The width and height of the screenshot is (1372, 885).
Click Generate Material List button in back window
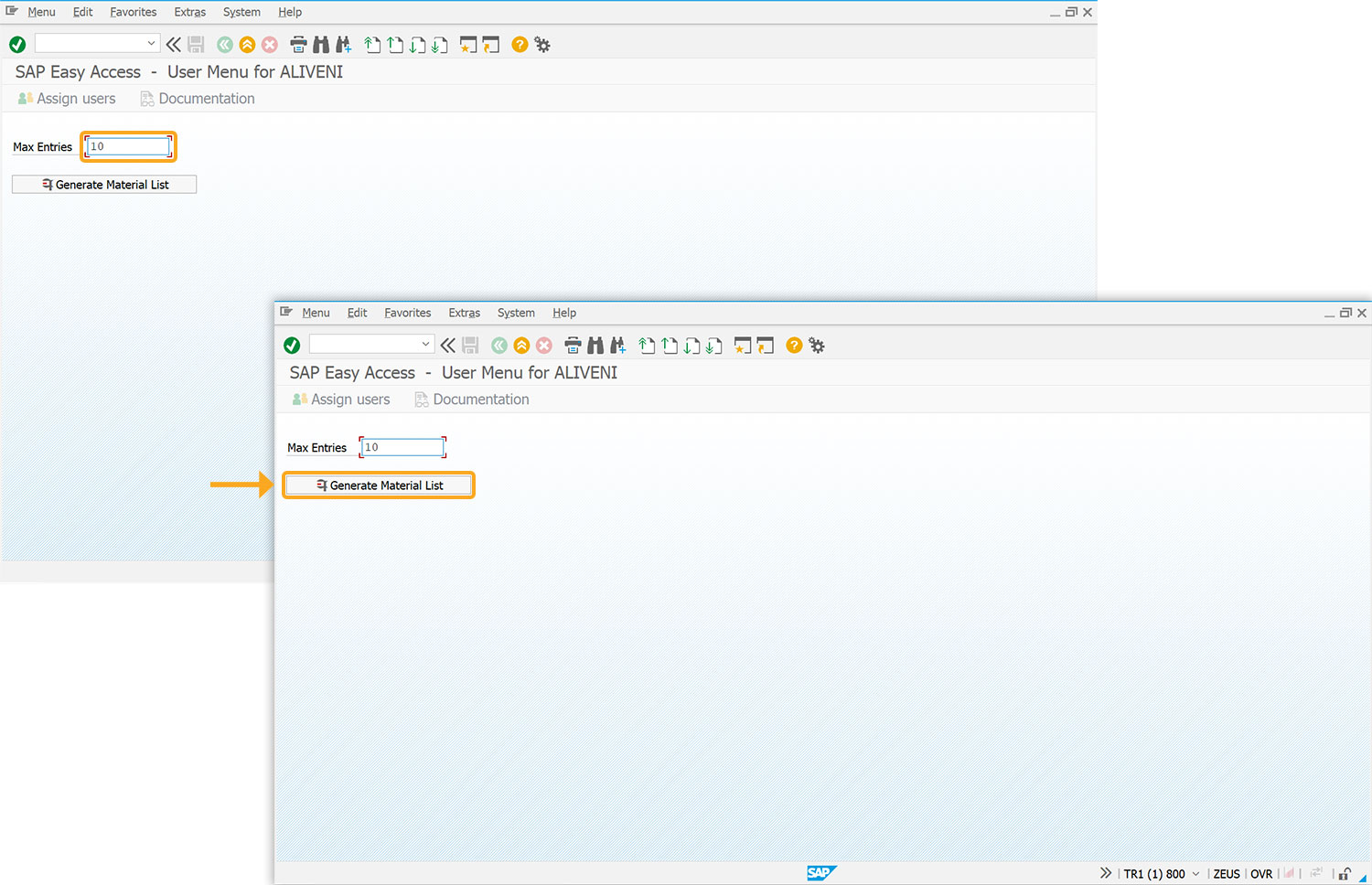104,185
